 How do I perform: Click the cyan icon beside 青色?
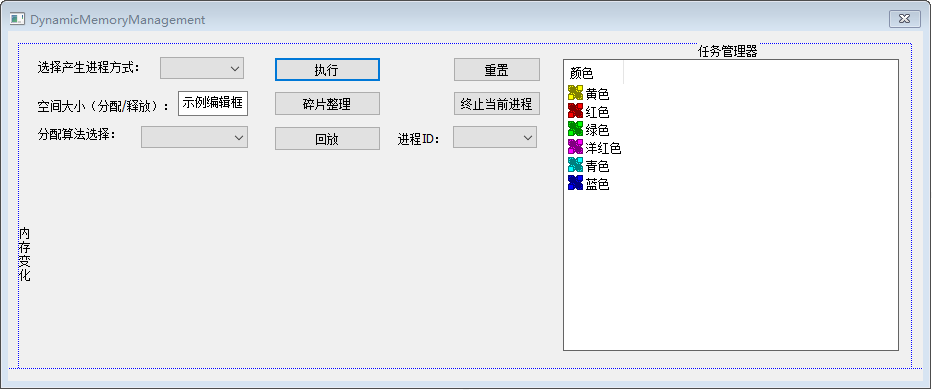click(x=575, y=165)
